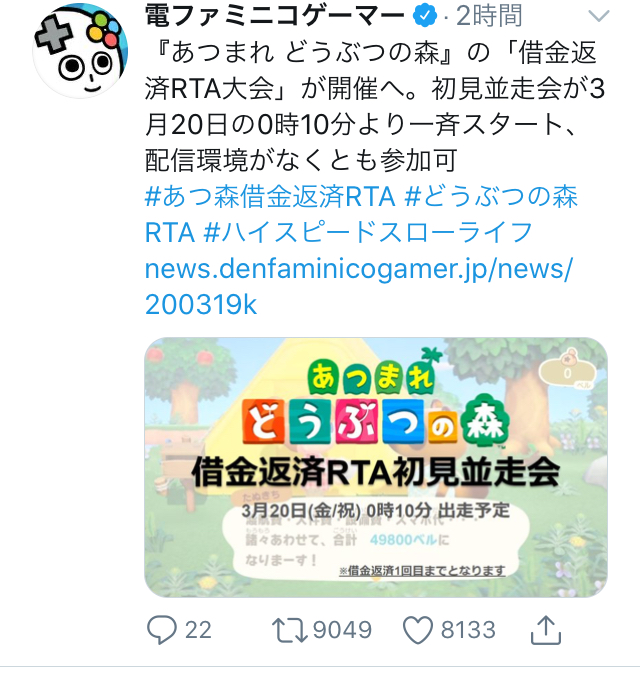Open the reply speech bubble icon
Screen dimensions: 640x673
(x=162, y=630)
